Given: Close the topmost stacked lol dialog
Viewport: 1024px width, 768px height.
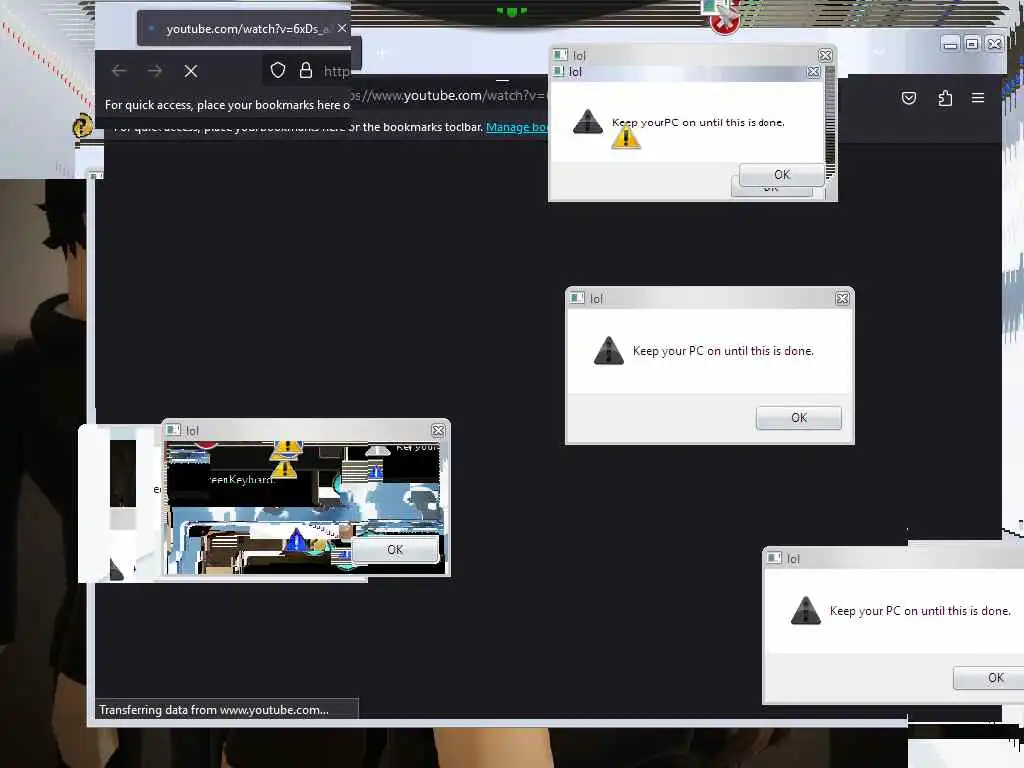Looking at the screenshot, I should click(825, 56).
